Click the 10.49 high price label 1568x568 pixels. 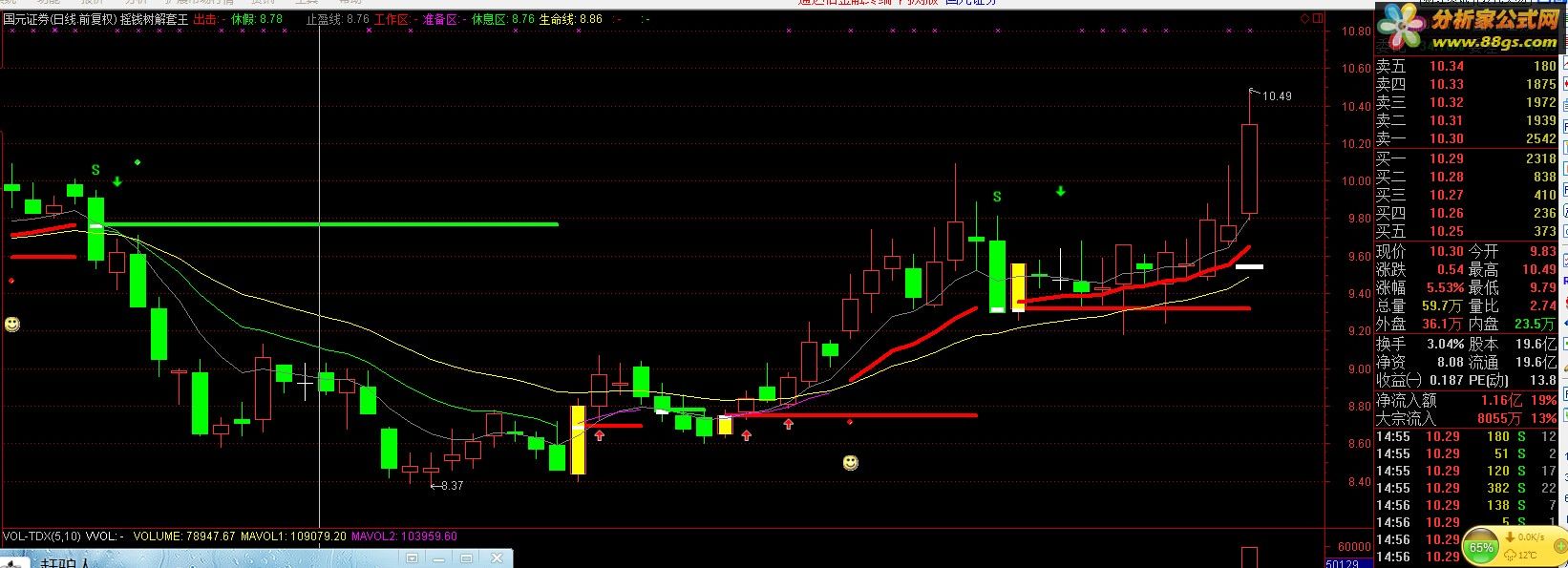pyautogui.click(x=1277, y=96)
